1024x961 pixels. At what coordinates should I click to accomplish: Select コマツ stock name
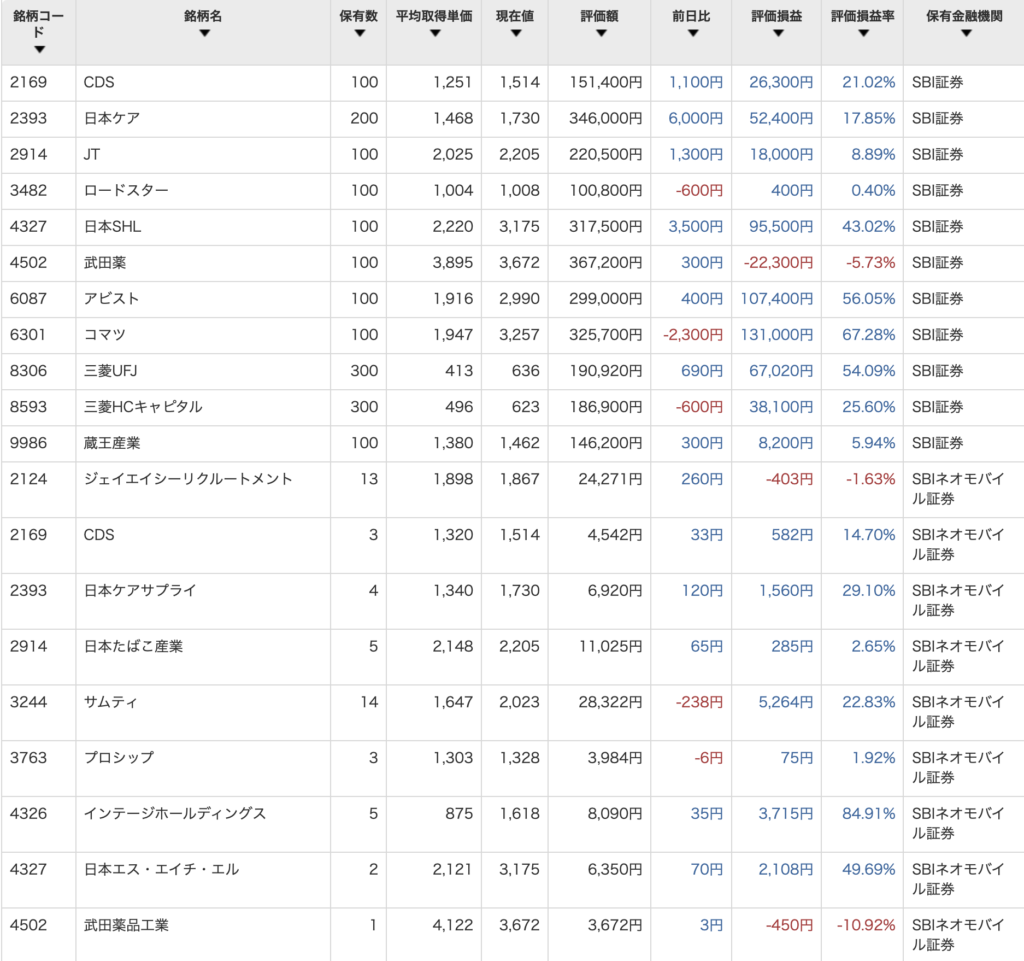coord(104,334)
